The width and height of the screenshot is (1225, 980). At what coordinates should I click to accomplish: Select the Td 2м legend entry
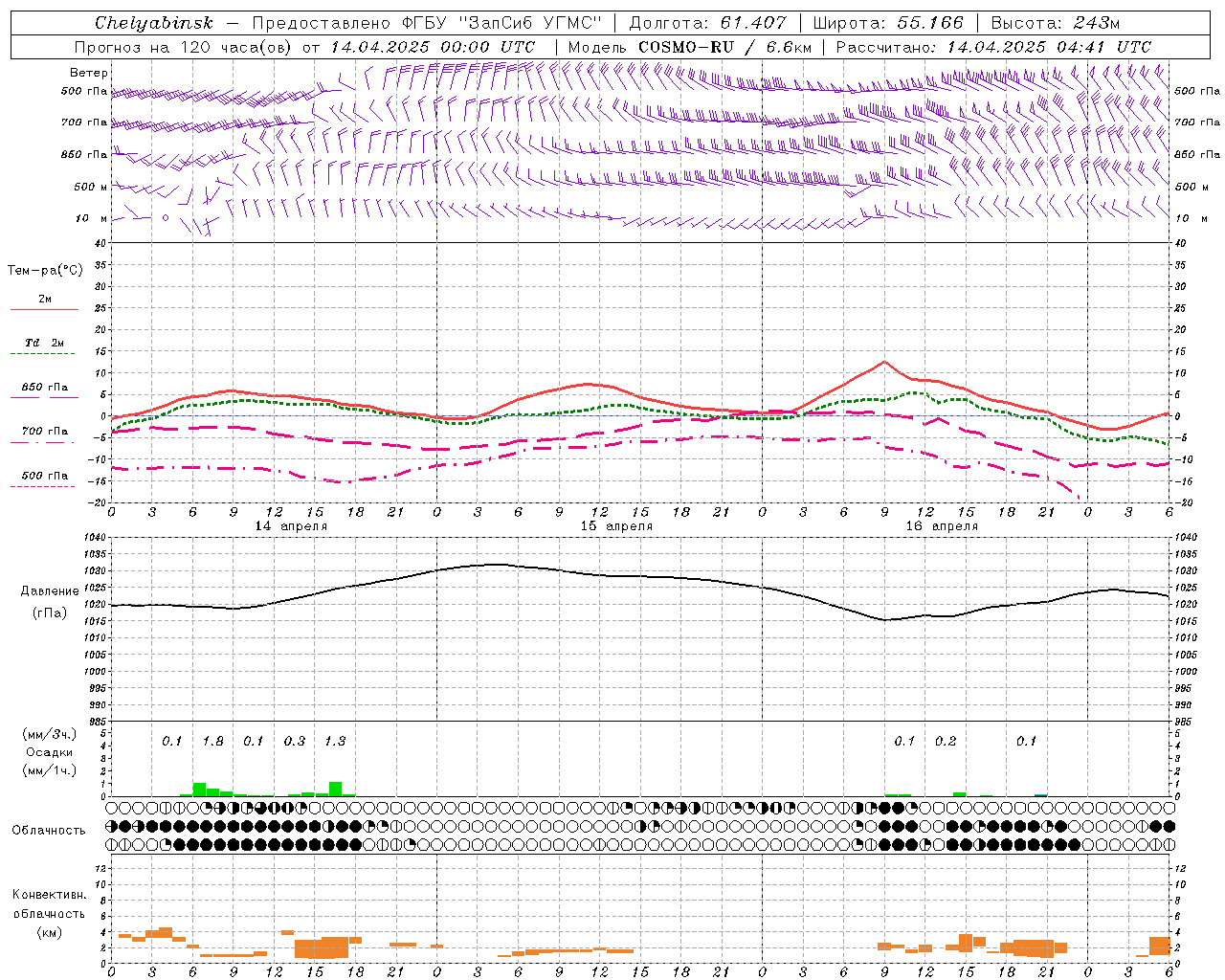point(45,343)
